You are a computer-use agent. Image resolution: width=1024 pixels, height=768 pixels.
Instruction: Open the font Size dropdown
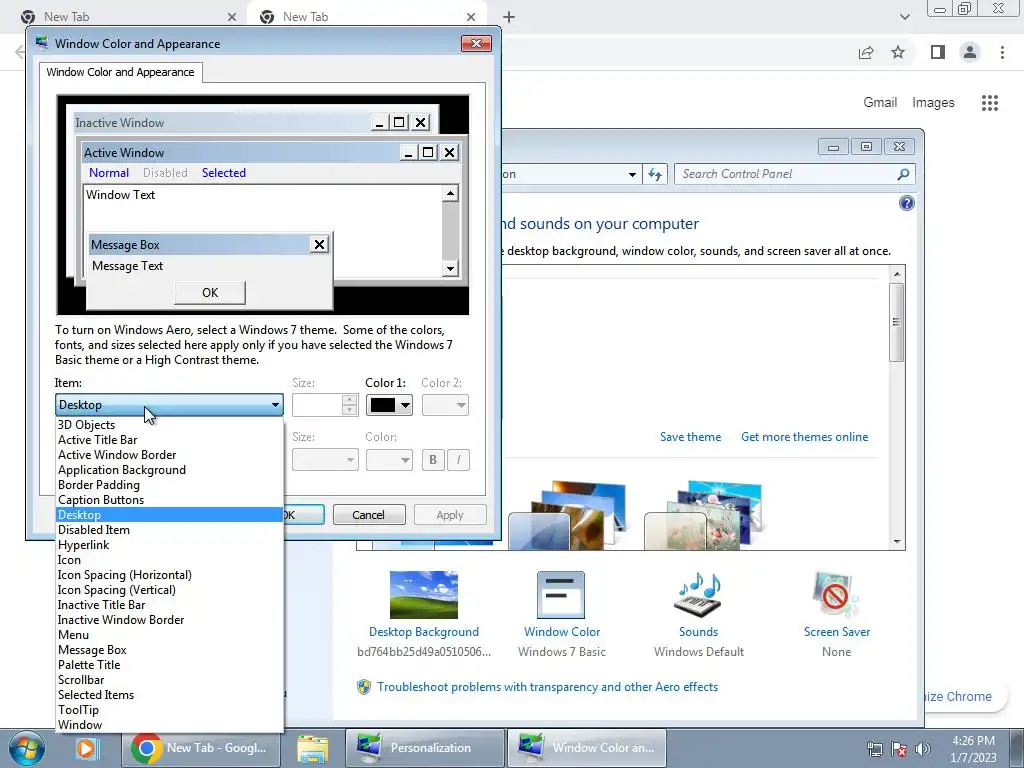pyautogui.click(x=325, y=460)
